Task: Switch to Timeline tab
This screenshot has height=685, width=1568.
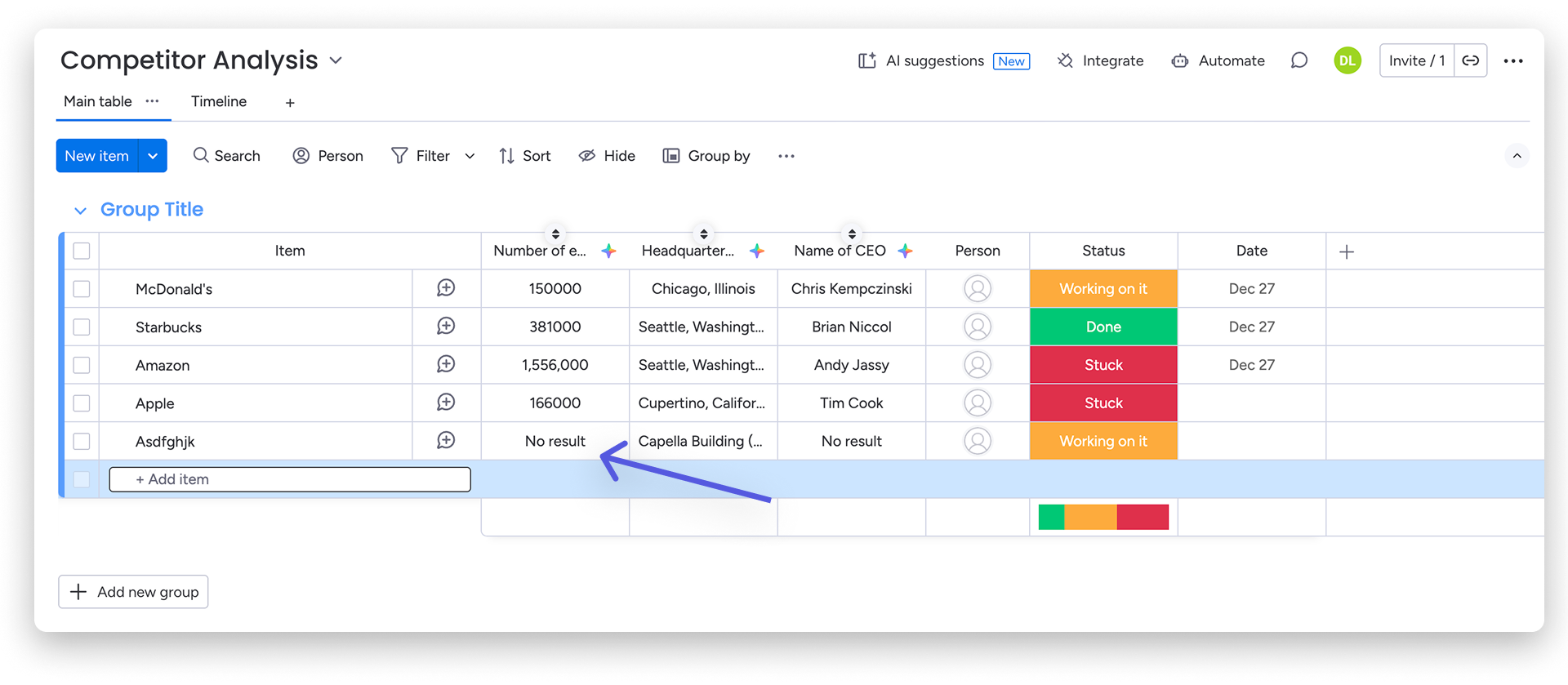Action: click(219, 101)
